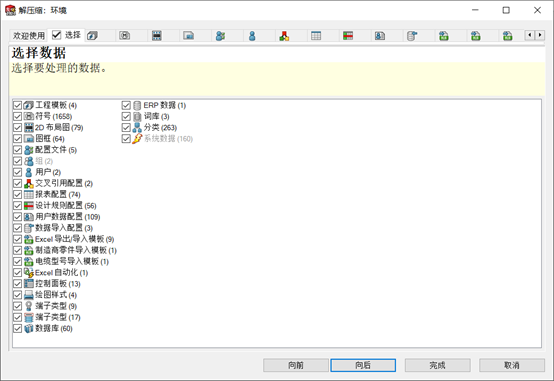
Task: Open the symbols tab icon
Action: click(x=124, y=36)
